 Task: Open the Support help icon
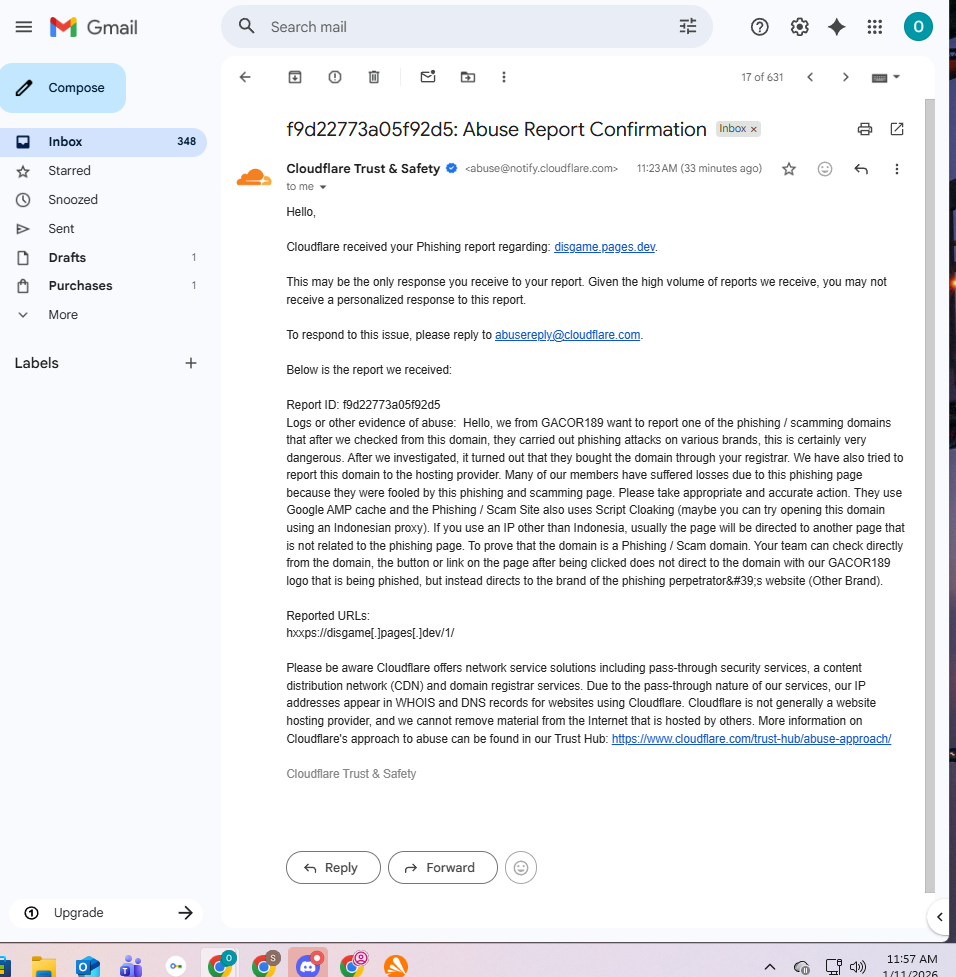pyautogui.click(x=759, y=27)
